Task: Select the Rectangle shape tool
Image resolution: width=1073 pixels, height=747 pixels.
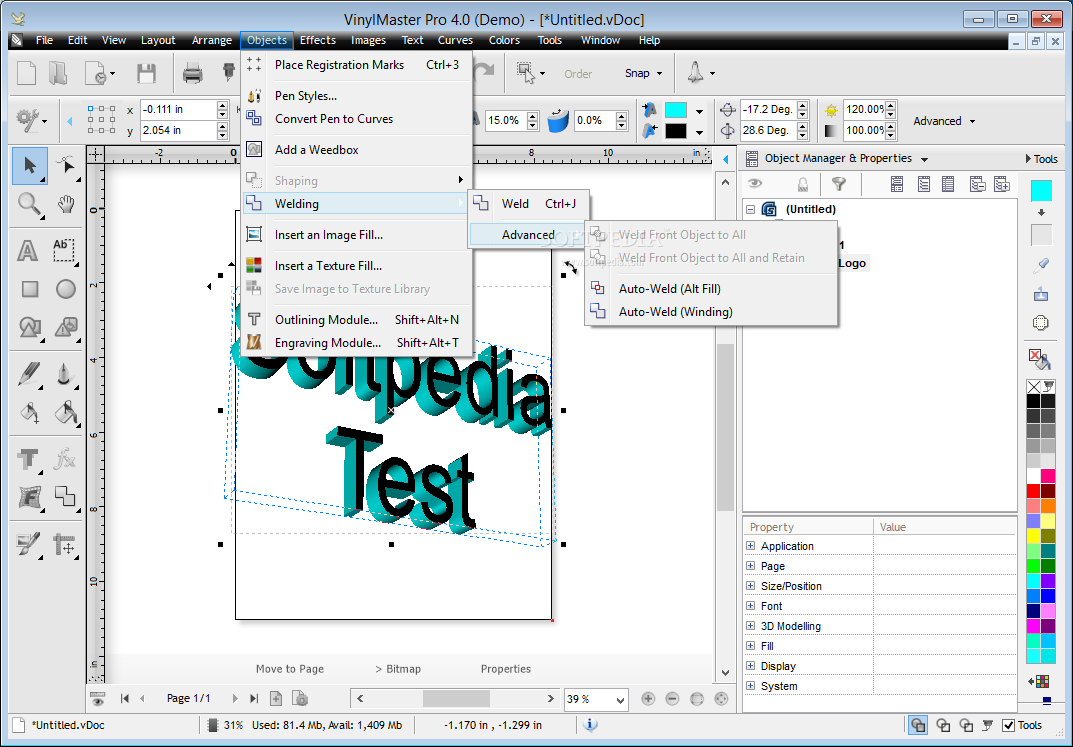Action: click(x=29, y=289)
